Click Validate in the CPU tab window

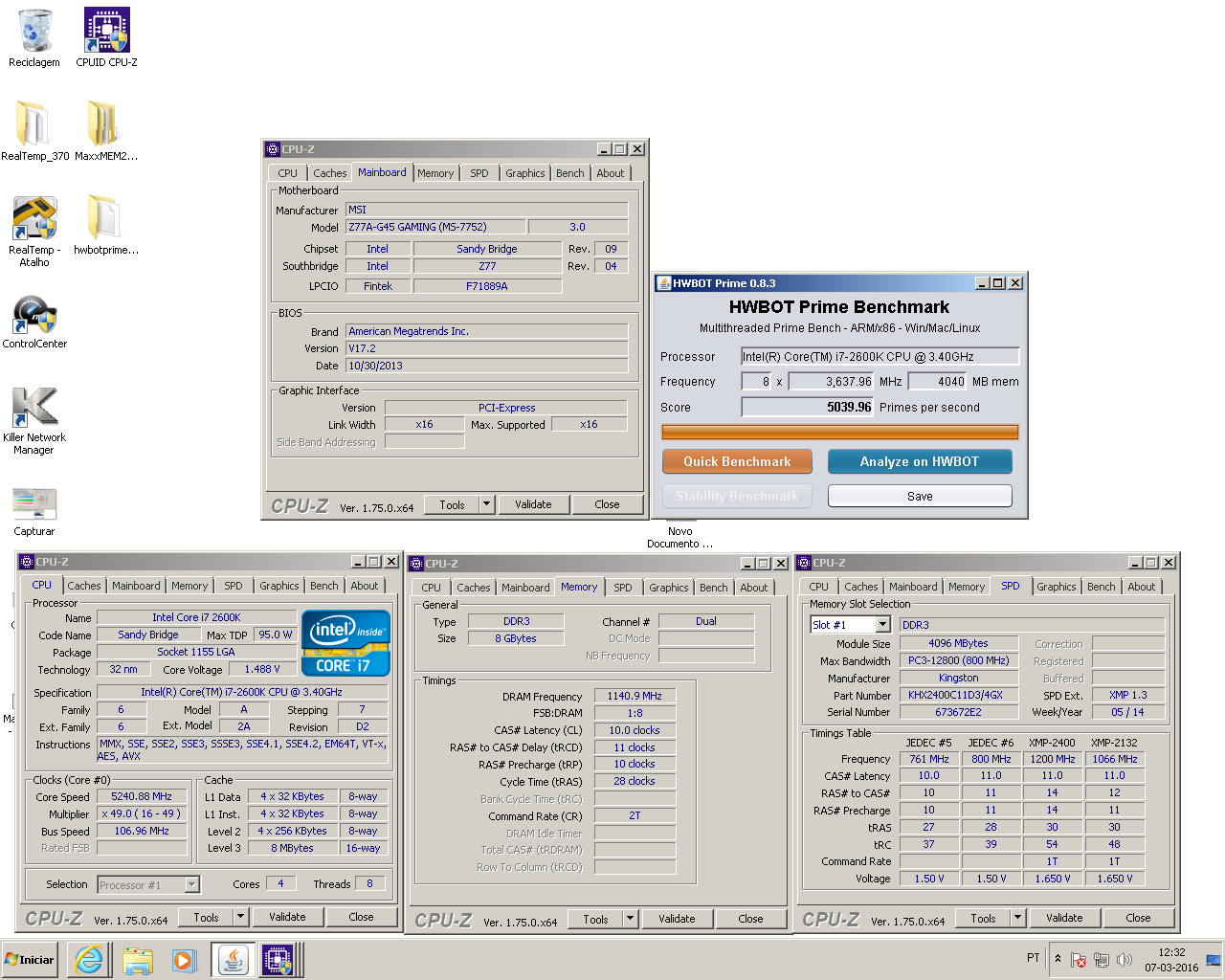tap(287, 917)
